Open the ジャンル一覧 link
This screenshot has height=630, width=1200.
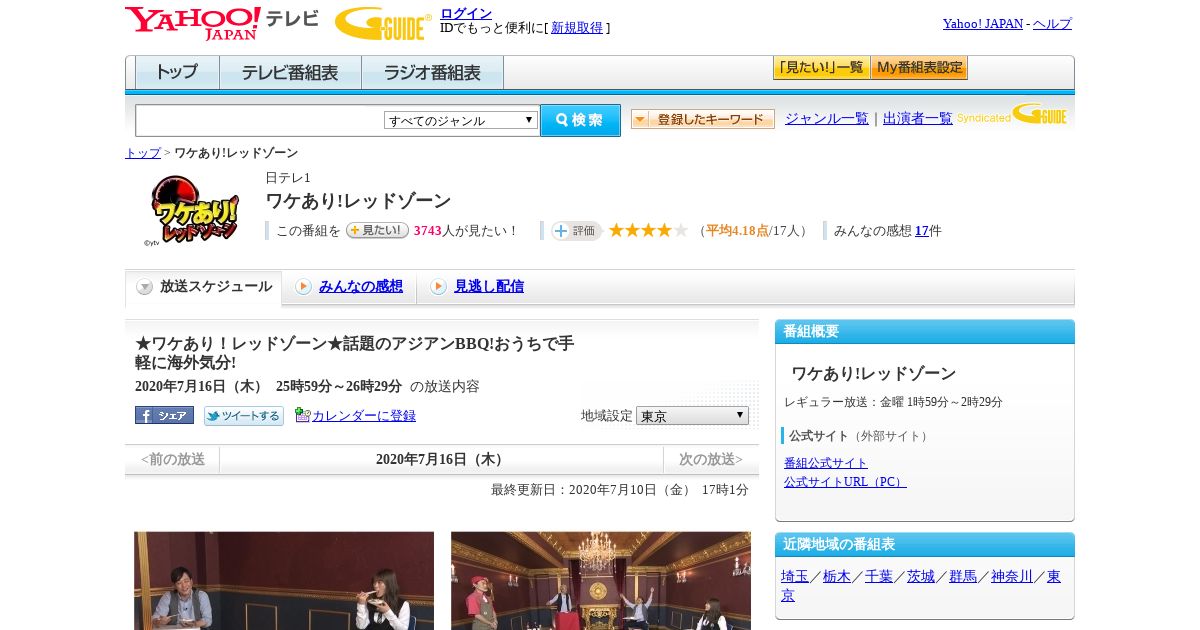(827, 119)
